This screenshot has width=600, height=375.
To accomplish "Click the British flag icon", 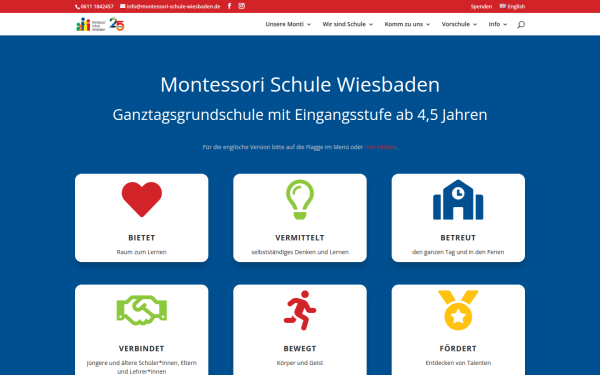I will click(502, 6).
